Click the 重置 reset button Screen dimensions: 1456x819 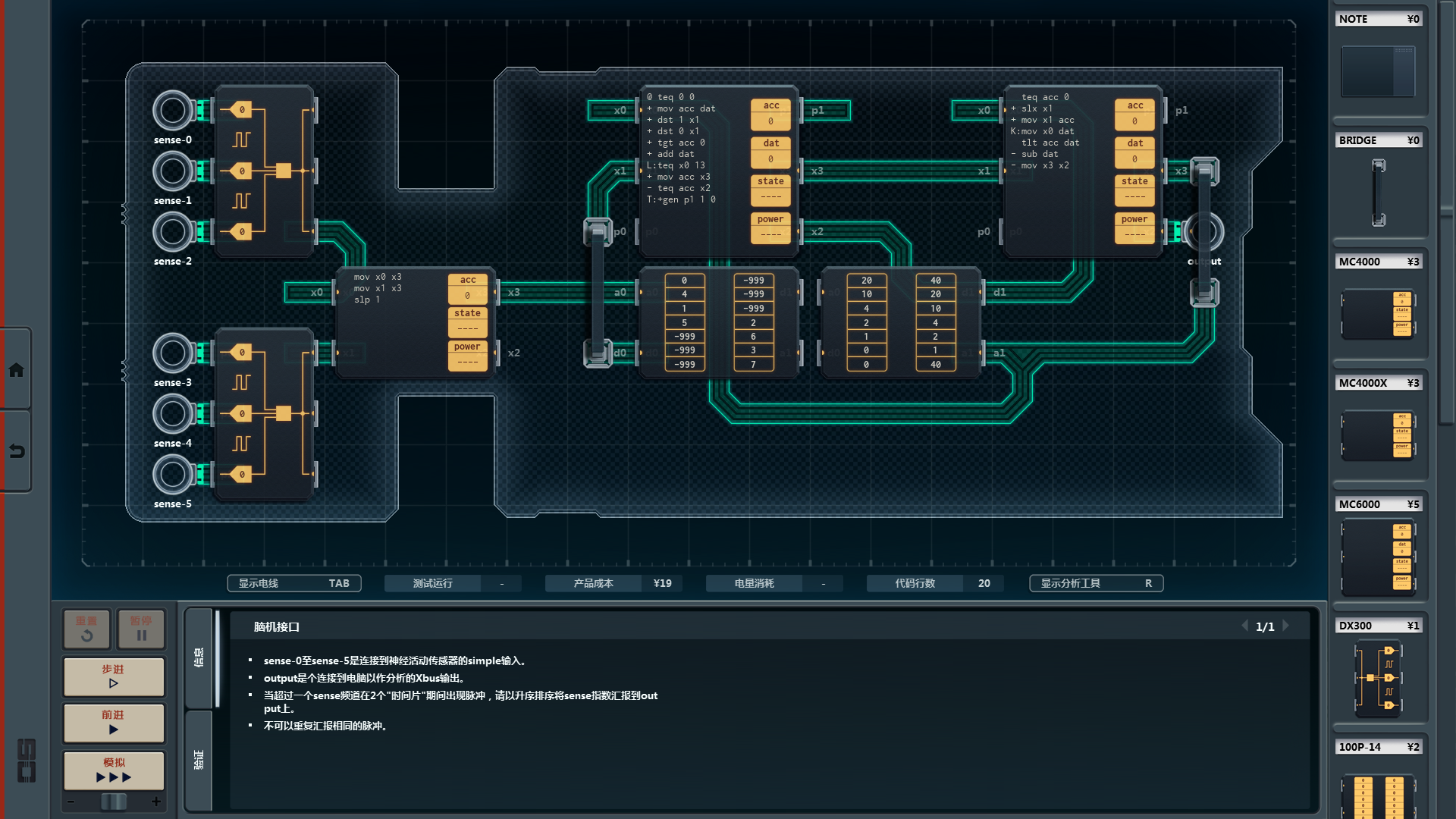point(86,629)
